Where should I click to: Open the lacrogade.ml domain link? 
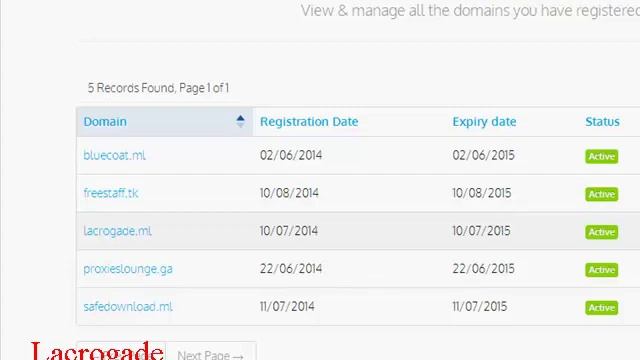pos(118,231)
